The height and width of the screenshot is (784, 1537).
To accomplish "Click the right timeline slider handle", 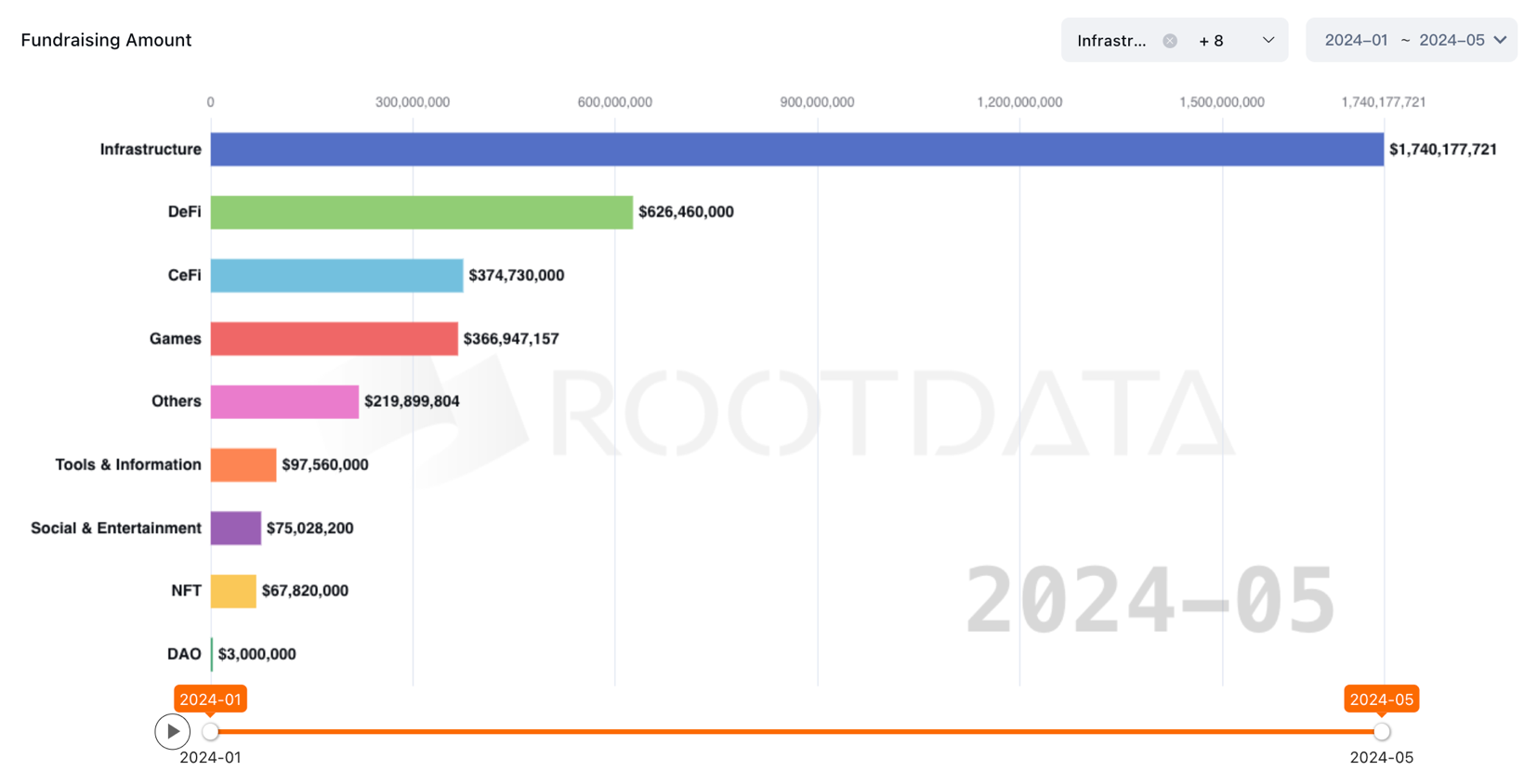I will tap(1382, 732).
